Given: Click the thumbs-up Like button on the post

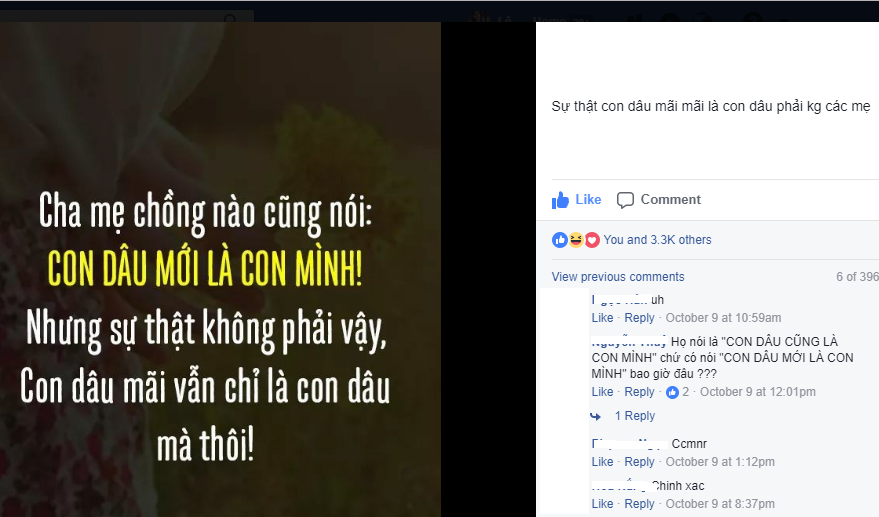Looking at the screenshot, I should point(576,200).
